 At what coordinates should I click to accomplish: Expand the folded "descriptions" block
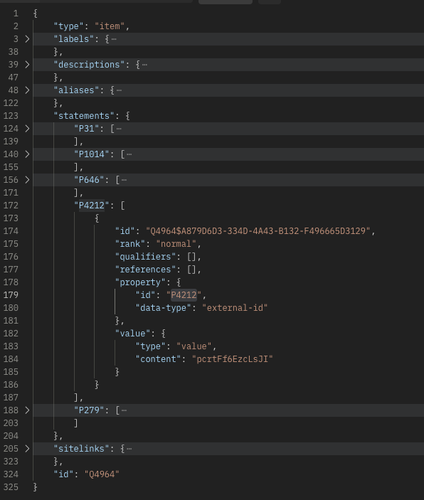pos(27,65)
